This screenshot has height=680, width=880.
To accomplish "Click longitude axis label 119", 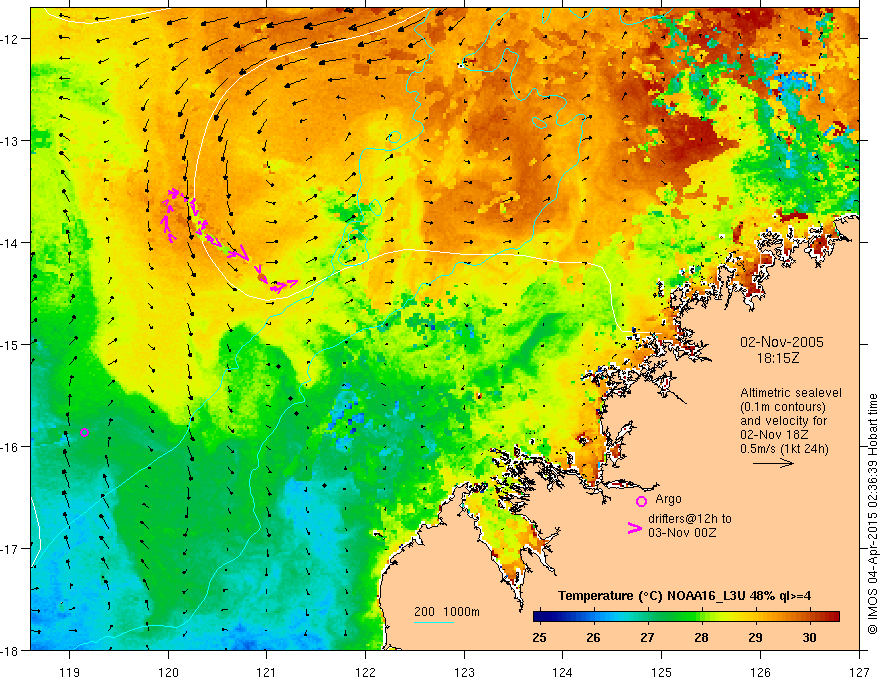I will [70, 672].
